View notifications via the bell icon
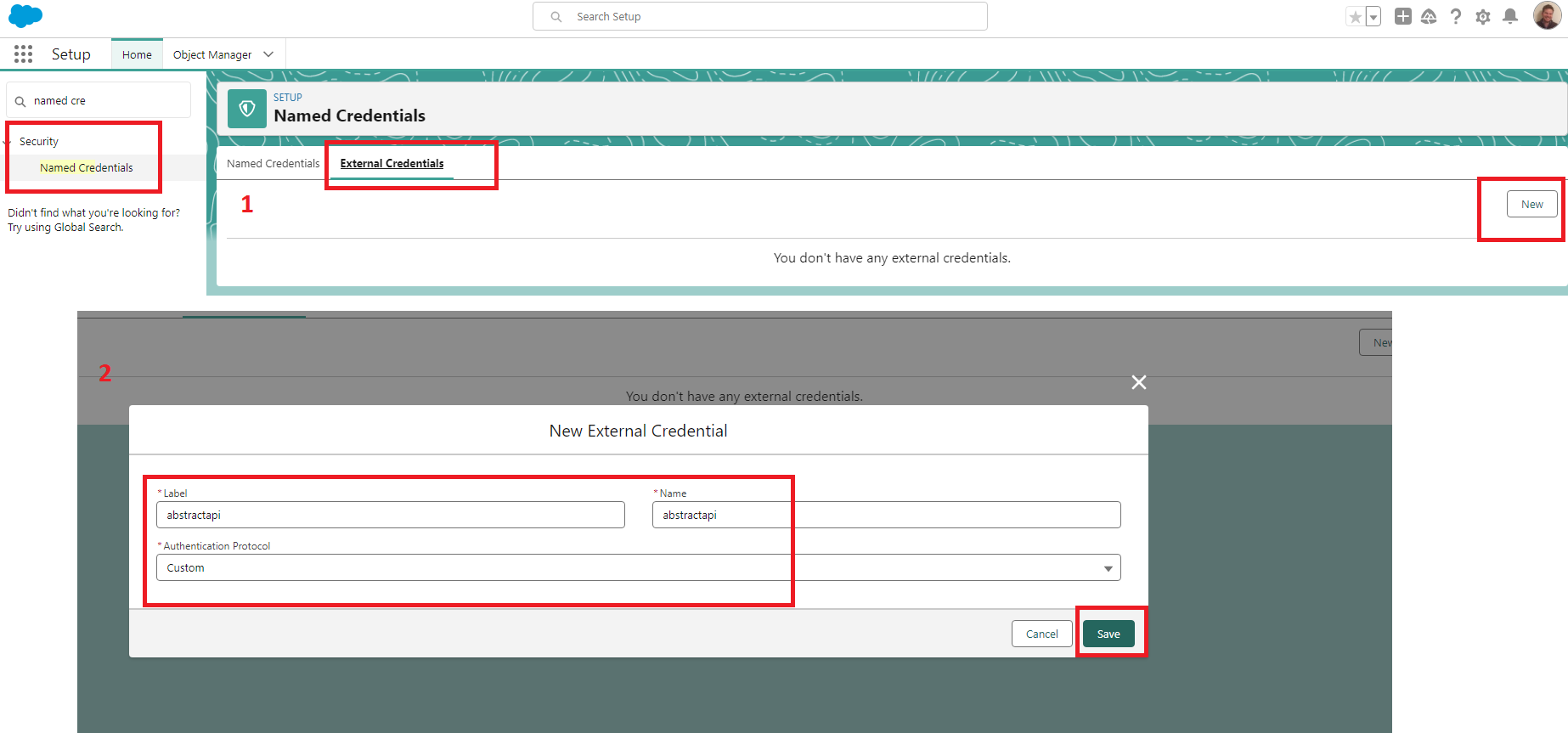The height and width of the screenshot is (733, 1568). coord(1510,16)
